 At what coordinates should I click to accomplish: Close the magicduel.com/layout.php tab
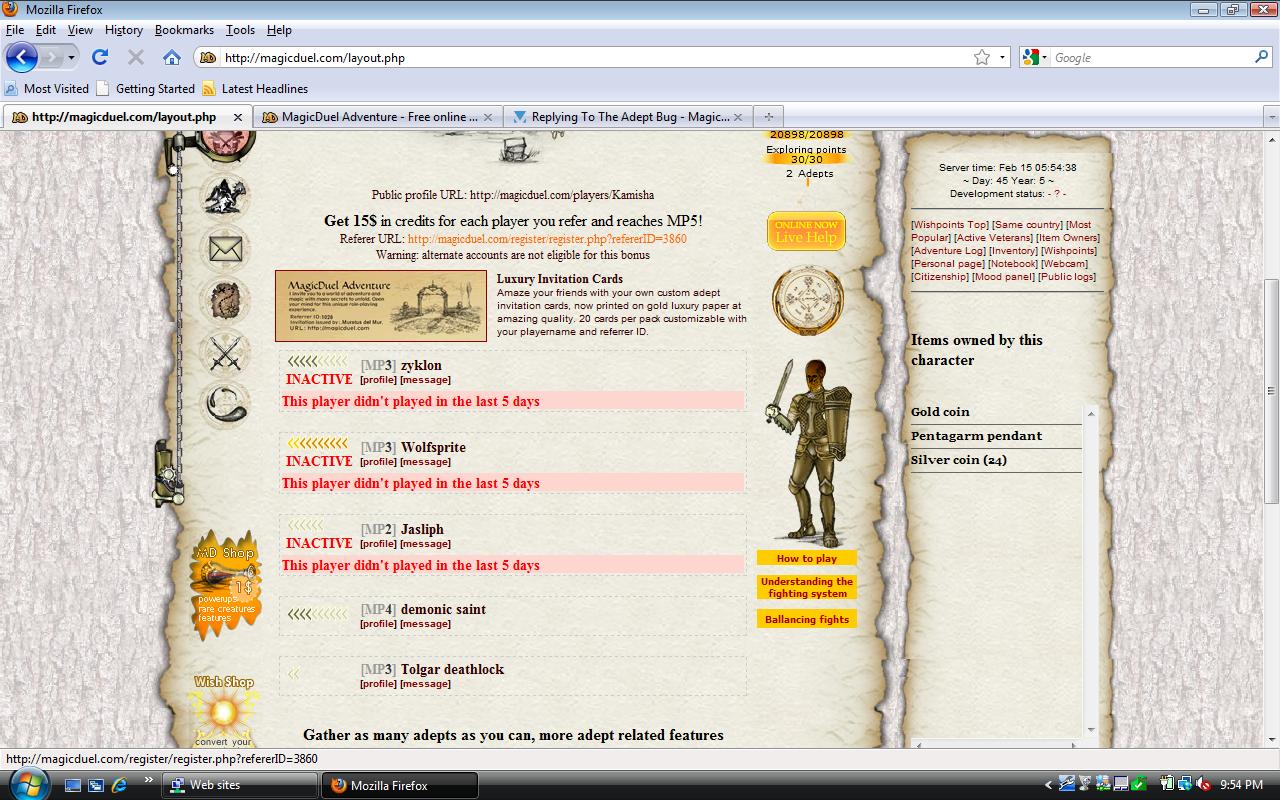click(x=238, y=117)
